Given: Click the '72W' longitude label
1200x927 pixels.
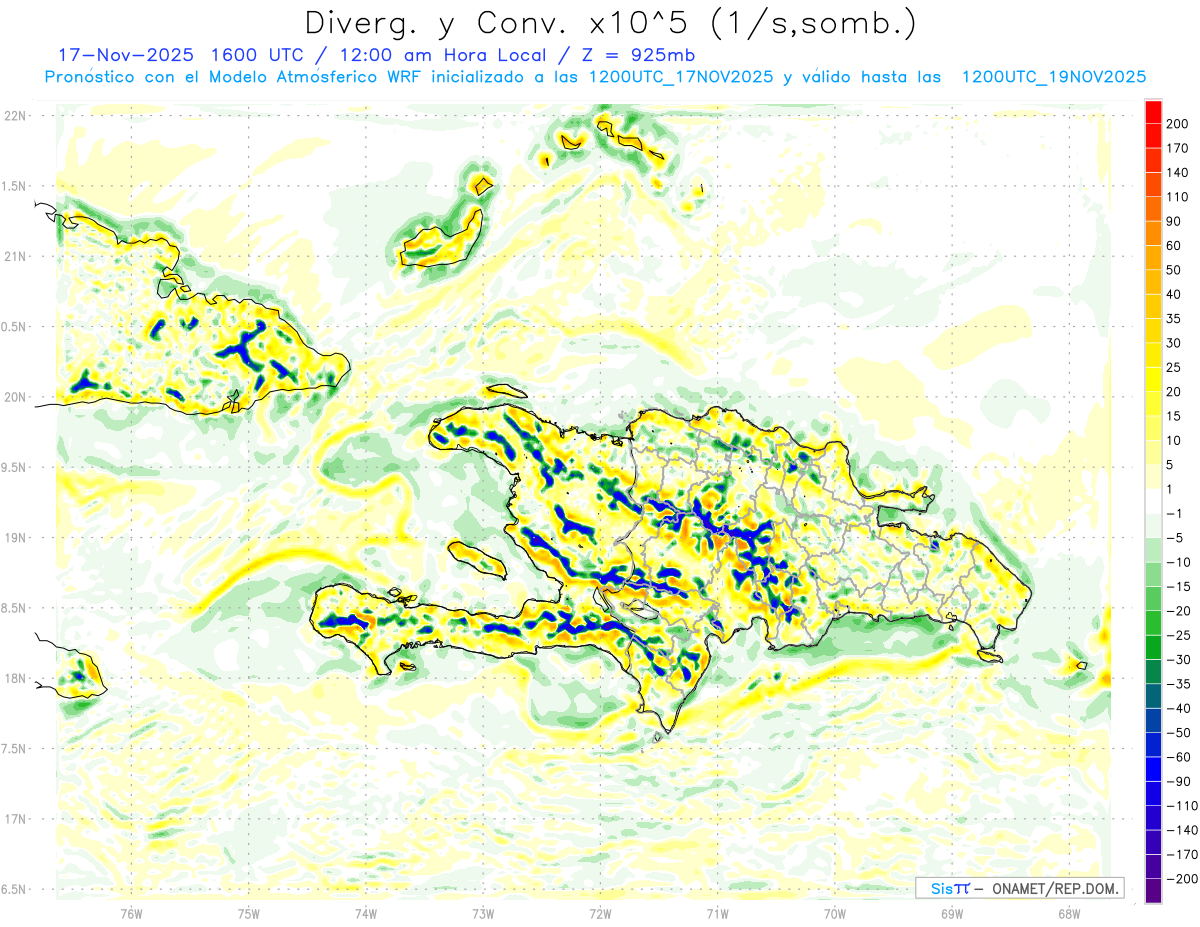Looking at the screenshot, I should tap(600, 912).
